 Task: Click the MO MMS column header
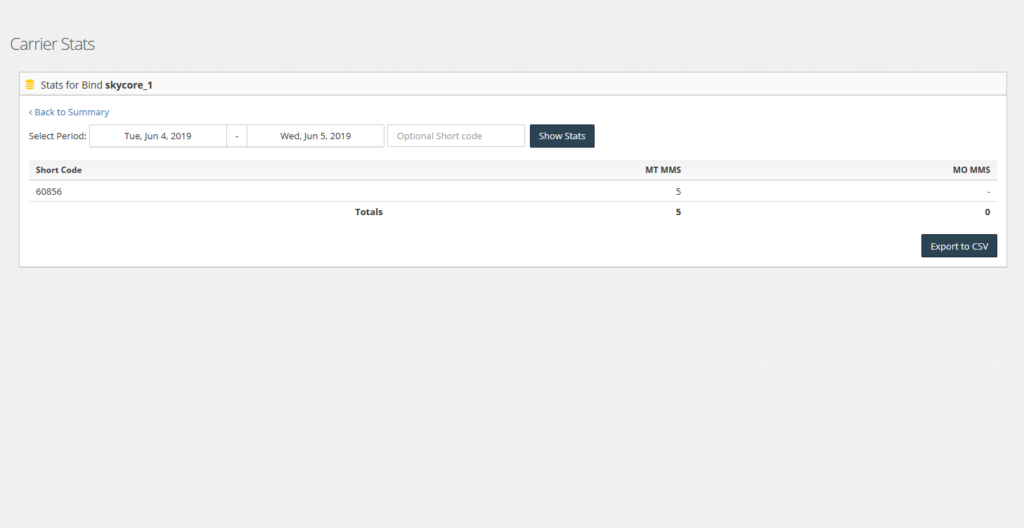tap(971, 170)
